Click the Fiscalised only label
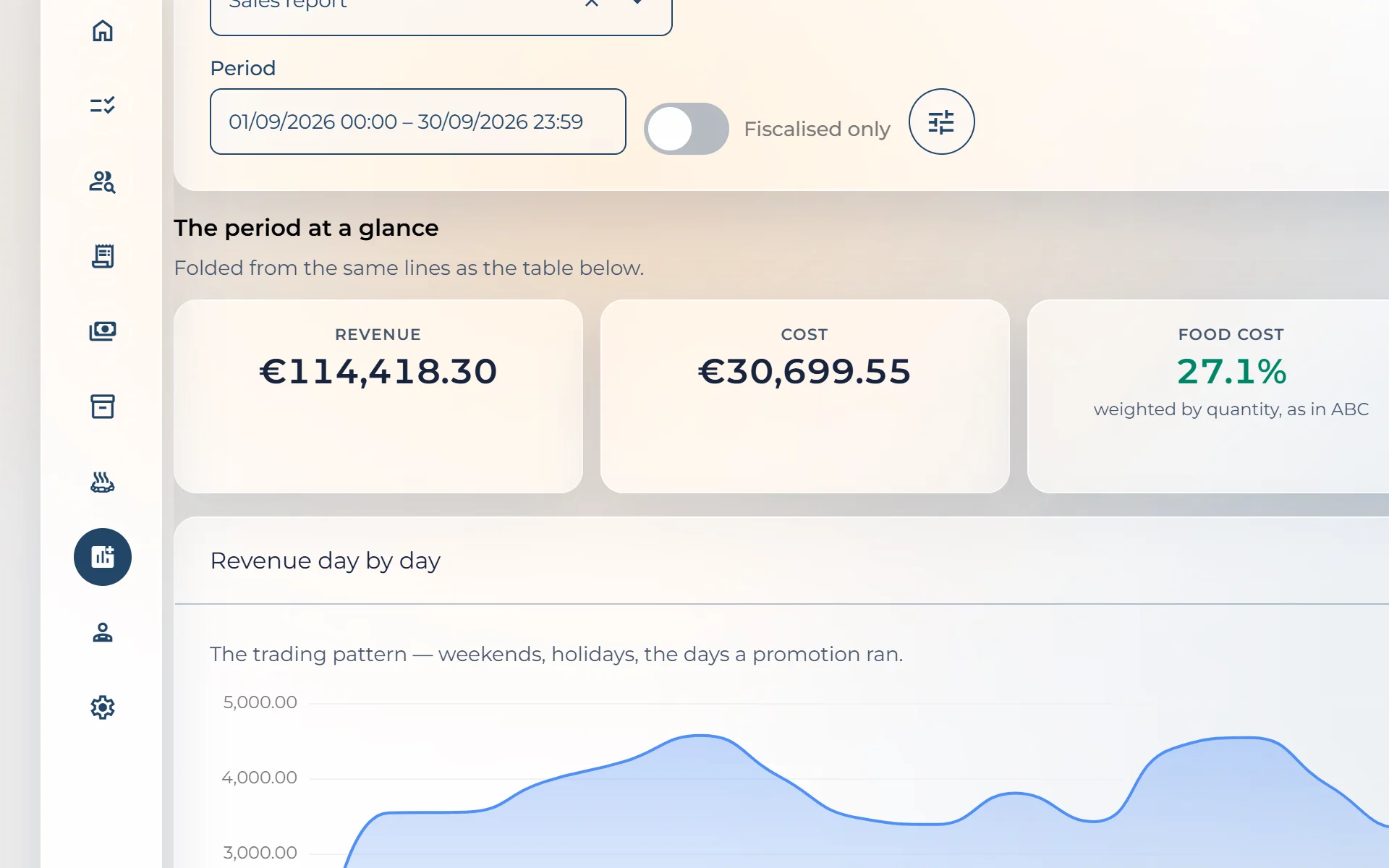Screen dimensions: 1389x868 point(817,129)
